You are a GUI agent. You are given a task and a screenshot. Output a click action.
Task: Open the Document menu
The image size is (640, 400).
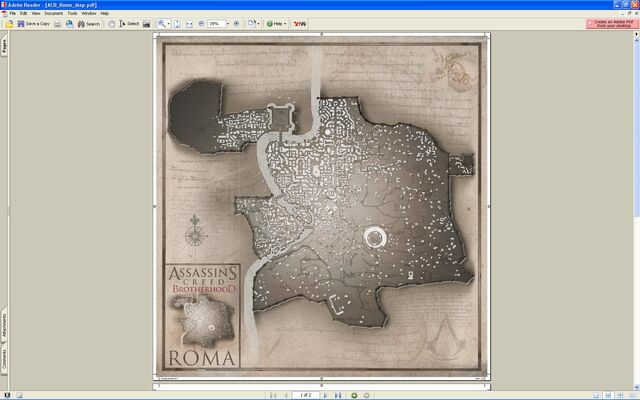click(53, 13)
